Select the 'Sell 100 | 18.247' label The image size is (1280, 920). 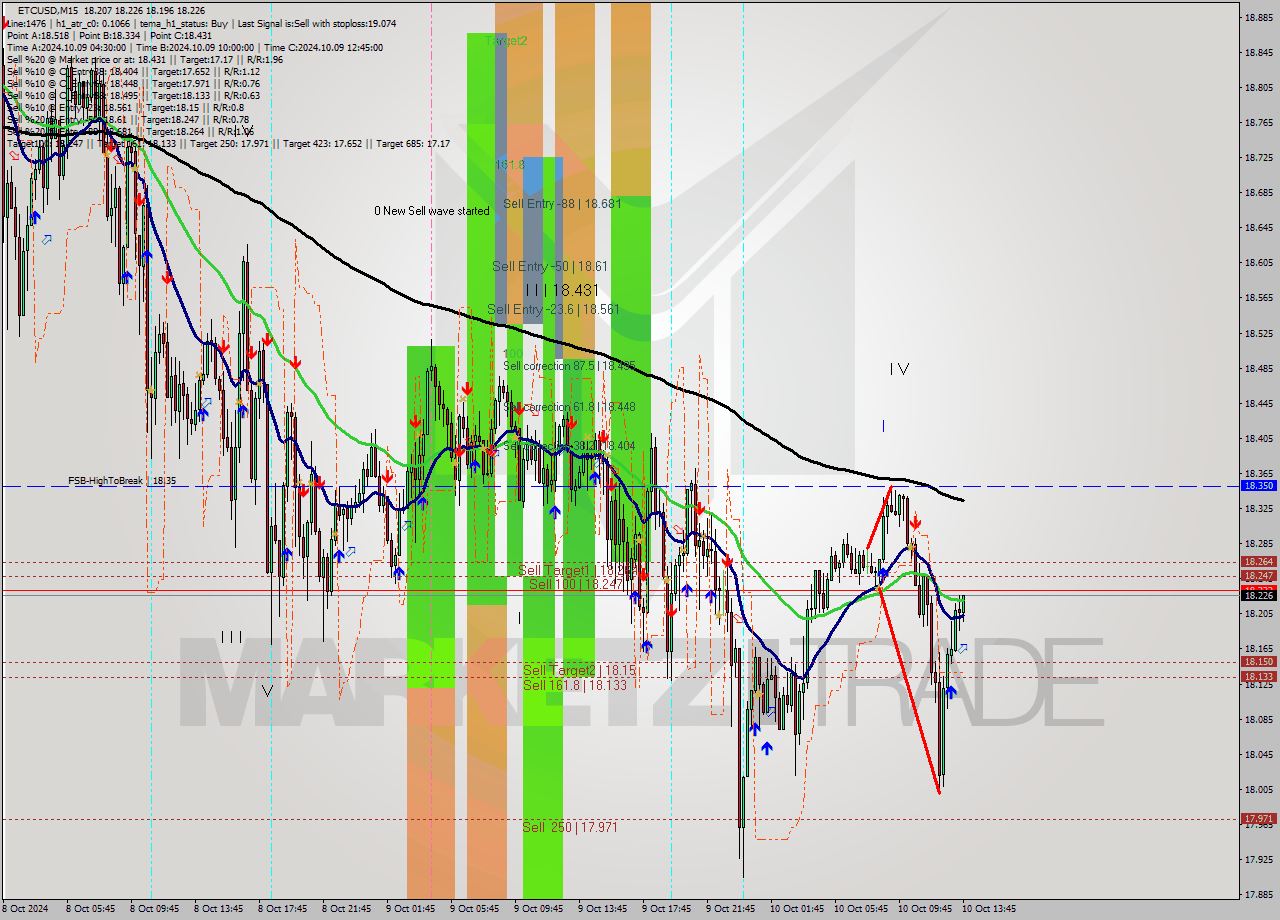click(576, 583)
